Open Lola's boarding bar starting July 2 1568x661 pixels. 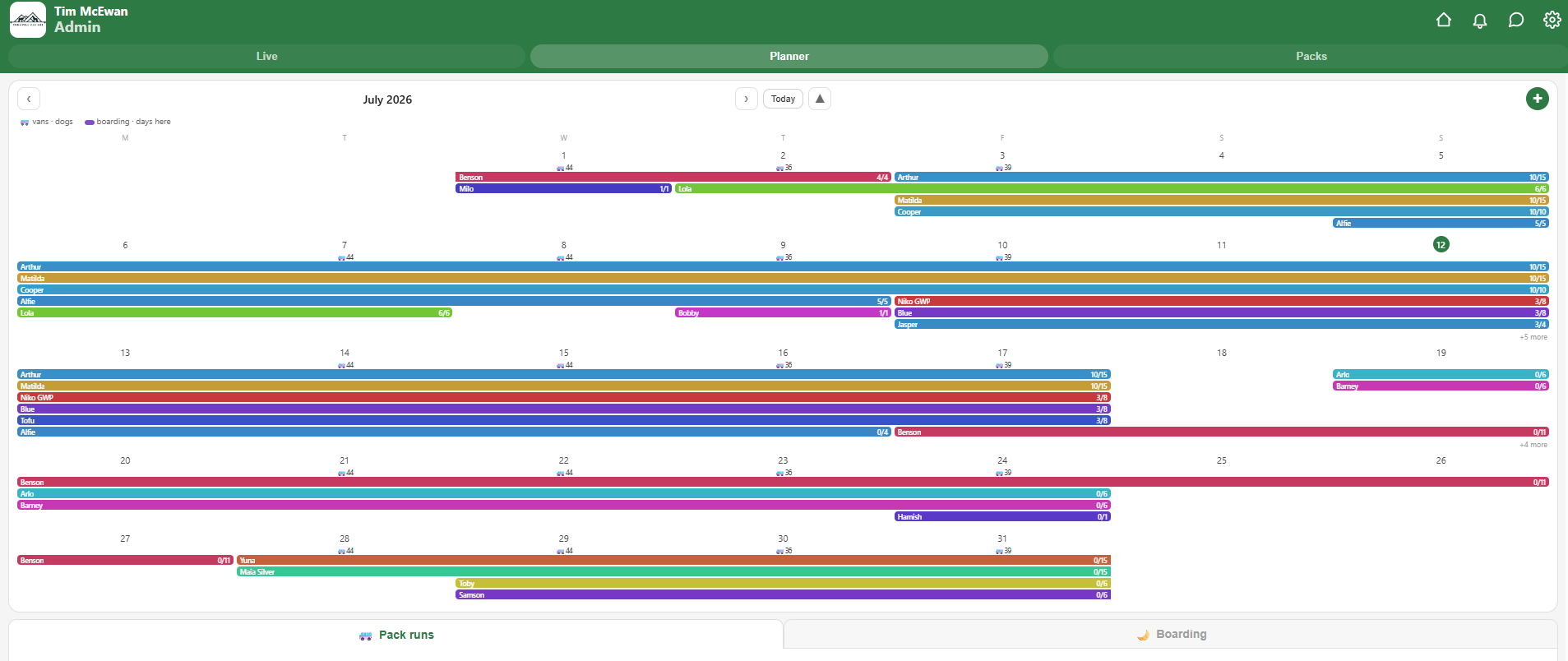tap(1112, 189)
